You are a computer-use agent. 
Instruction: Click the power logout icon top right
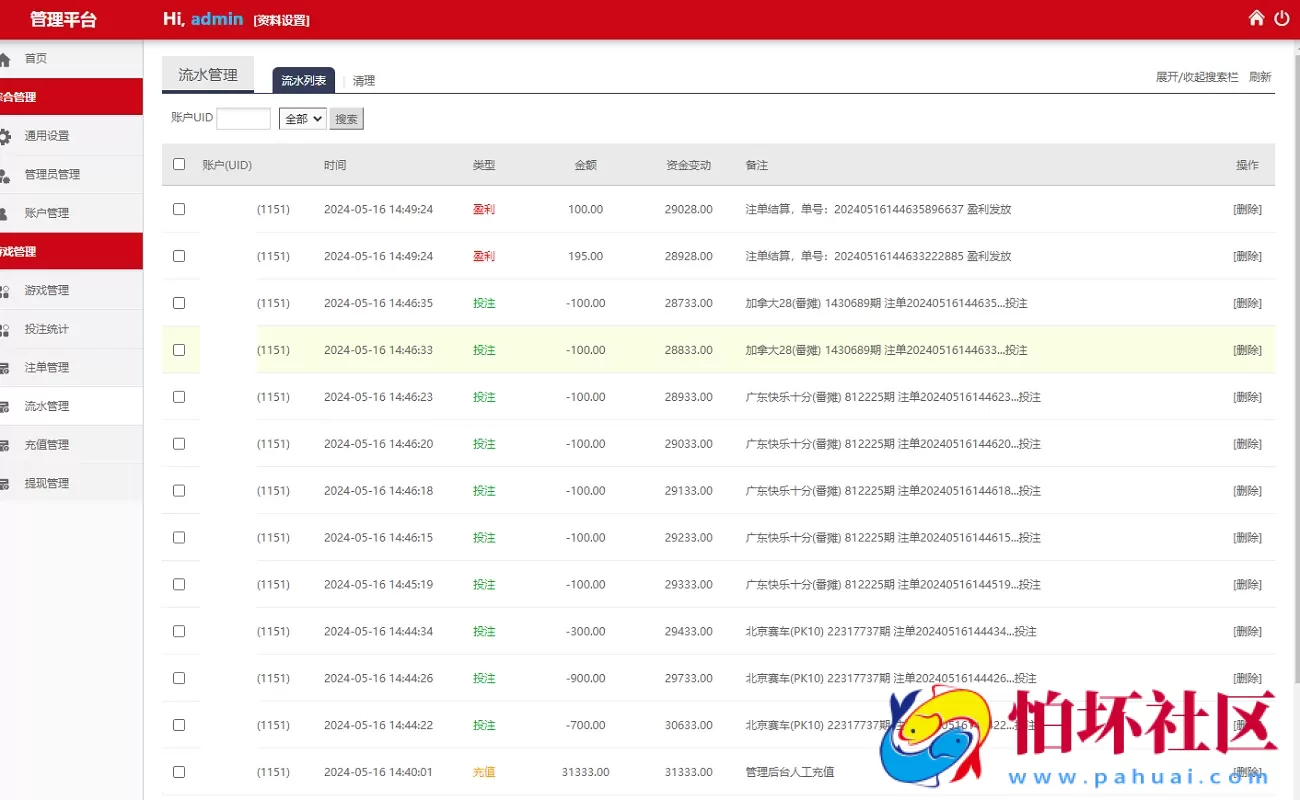pos(1282,18)
